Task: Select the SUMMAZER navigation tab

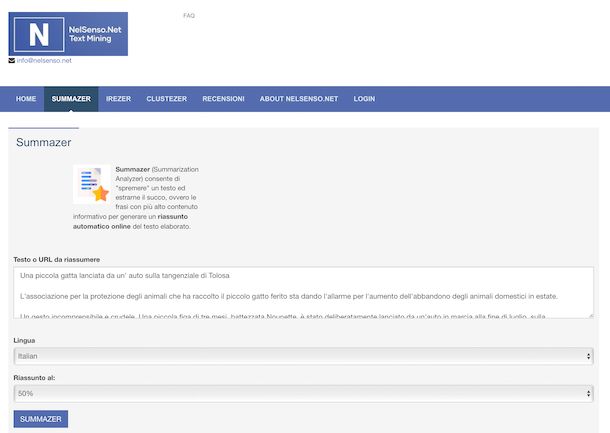Action: tap(71, 99)
